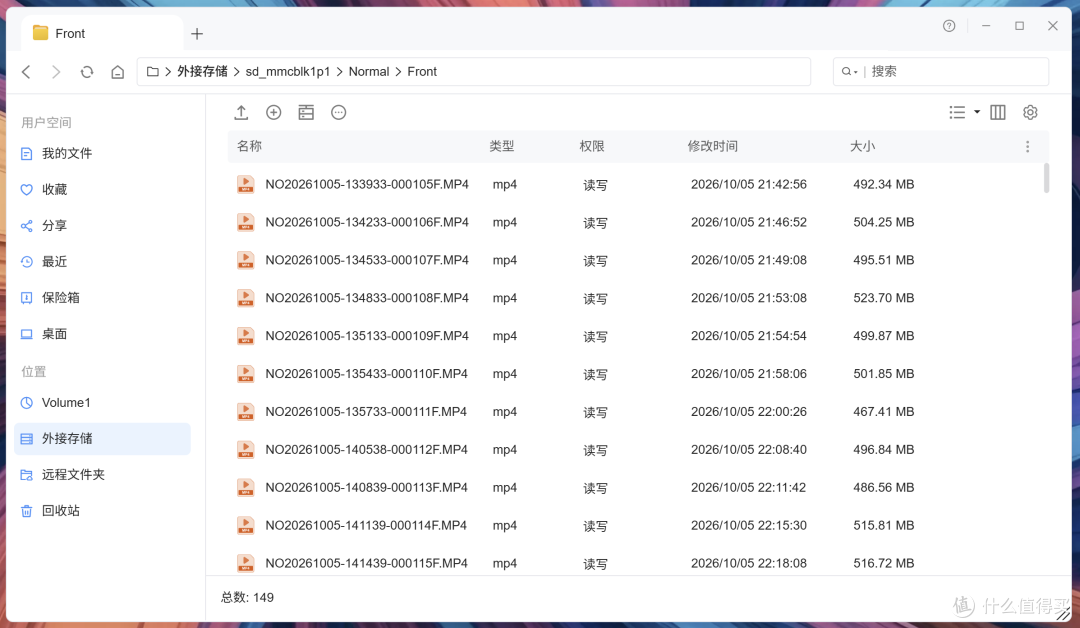Select Volume1 location in sidebar
Image resolution: width=1080 pixels, height=628 pixels.
102,403
